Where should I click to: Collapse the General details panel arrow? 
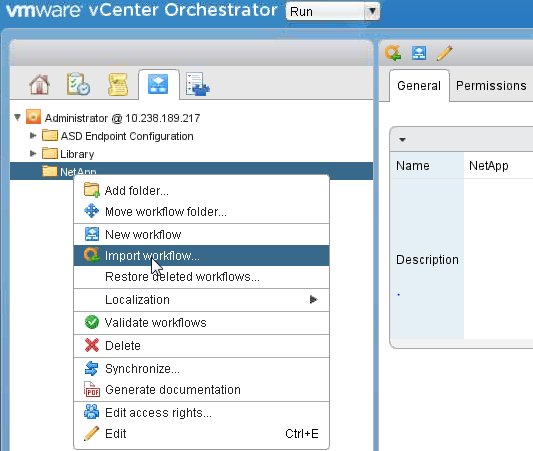tap(402, 140)
